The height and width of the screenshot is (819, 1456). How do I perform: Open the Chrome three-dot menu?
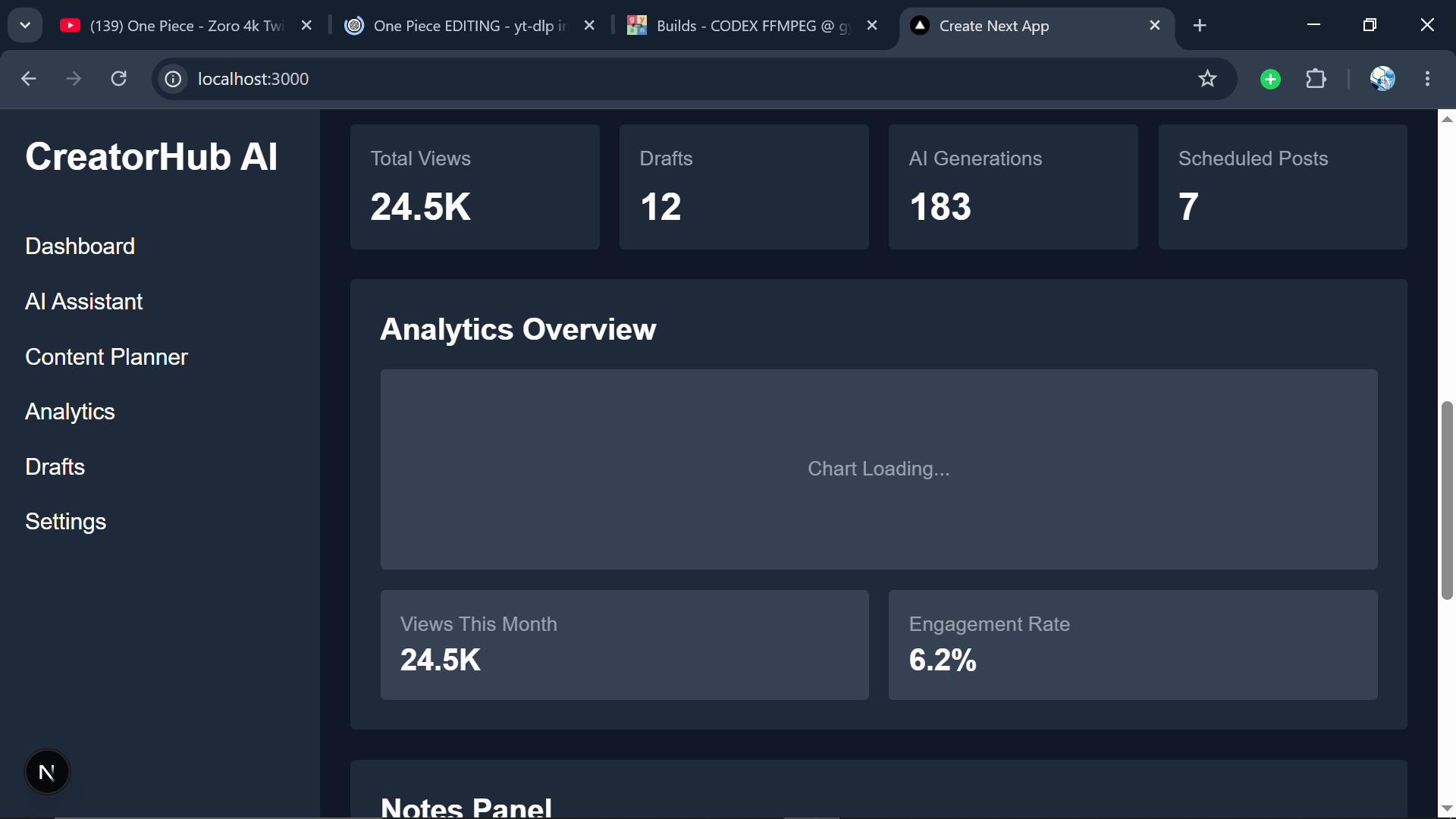[1427, 79]
